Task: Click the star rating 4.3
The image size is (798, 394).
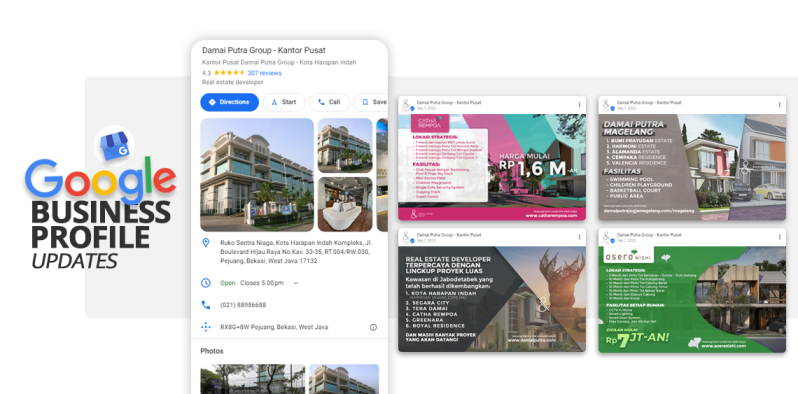Action: [x=223, y=73]
